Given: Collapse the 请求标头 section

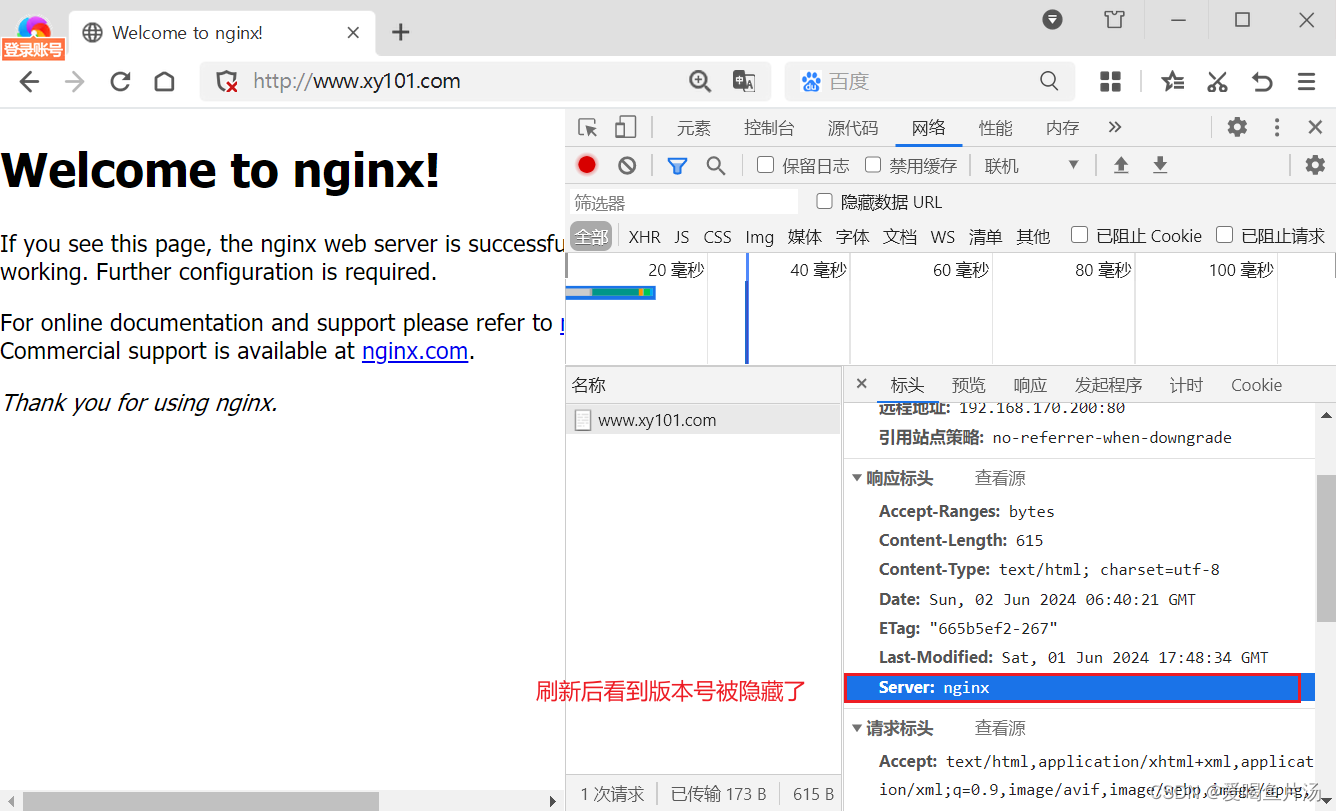Looking at the screenshot, I should pyautogui.click(x=857, y=727).
